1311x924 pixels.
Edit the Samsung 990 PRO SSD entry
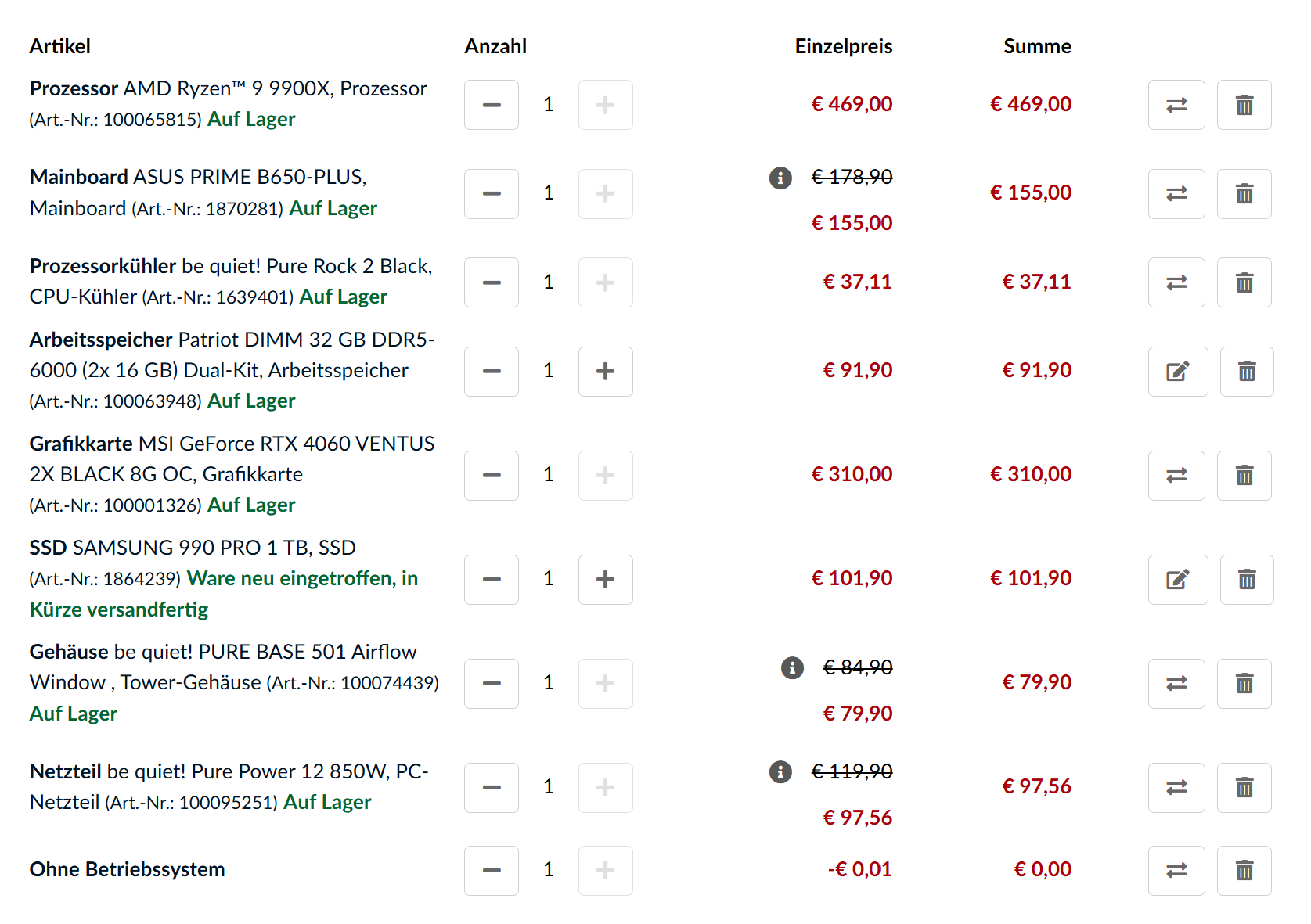pyautogui.click(x=1177, y=580)
